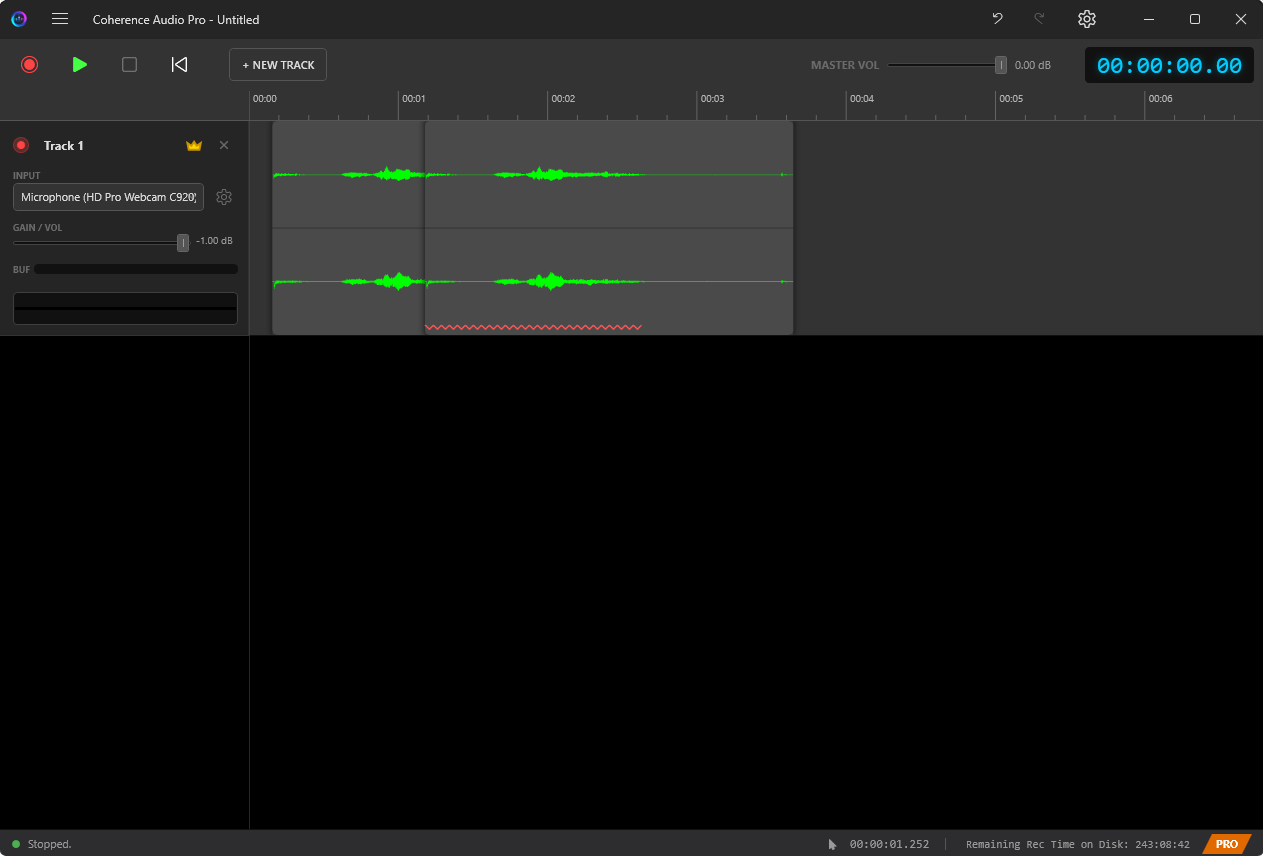
Task: Toggle record arm on Track 1
Action: coord(21,144)
